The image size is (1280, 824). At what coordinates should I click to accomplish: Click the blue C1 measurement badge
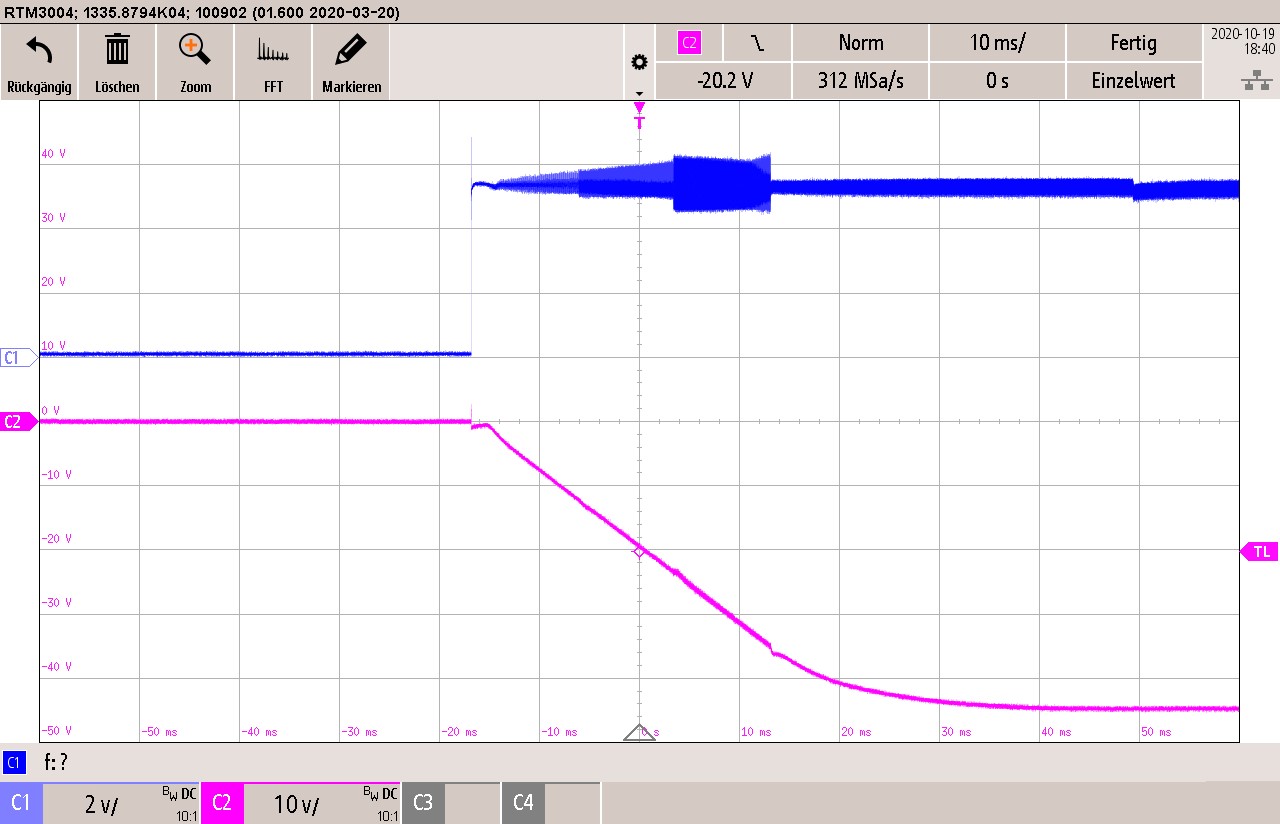point(14,763)
